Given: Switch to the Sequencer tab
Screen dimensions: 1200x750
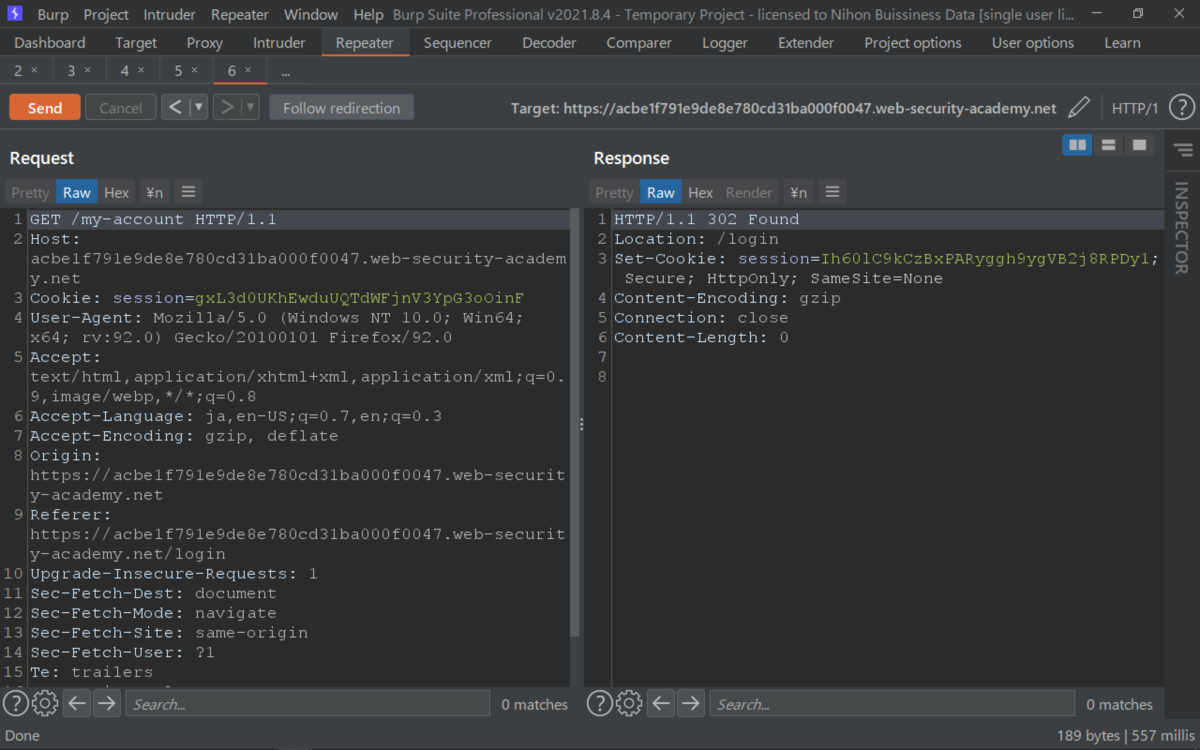Looking at the screenshot, I should (458, 43).
